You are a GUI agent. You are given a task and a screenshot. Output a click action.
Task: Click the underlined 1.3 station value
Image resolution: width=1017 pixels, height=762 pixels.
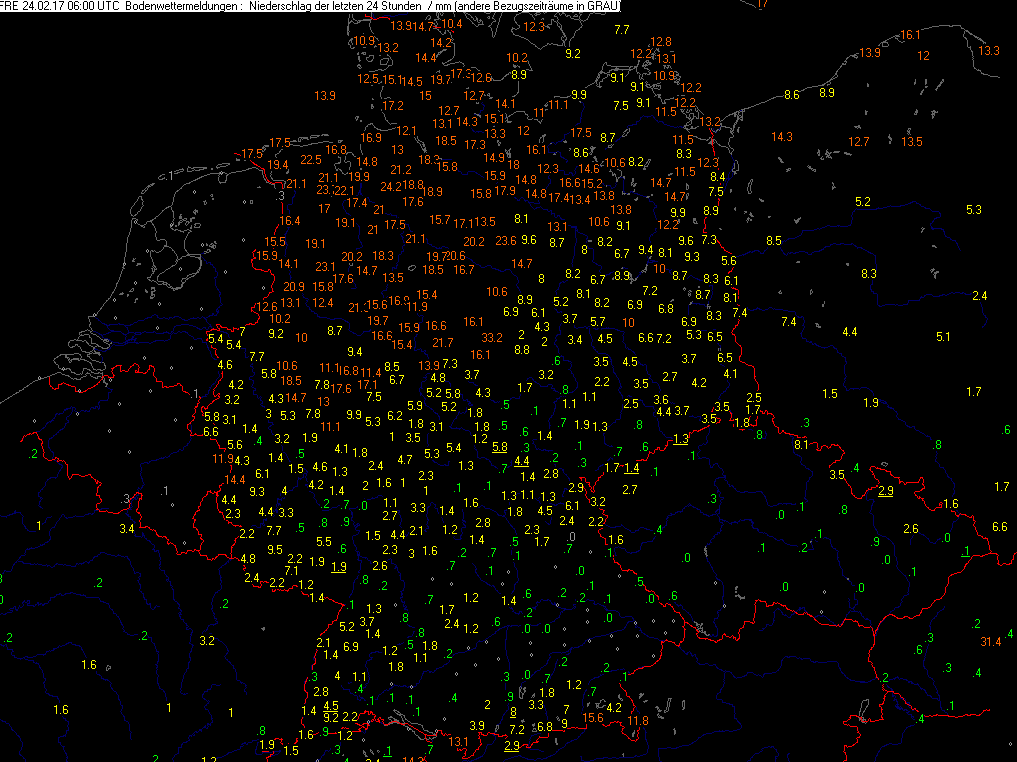coord(681,439)
